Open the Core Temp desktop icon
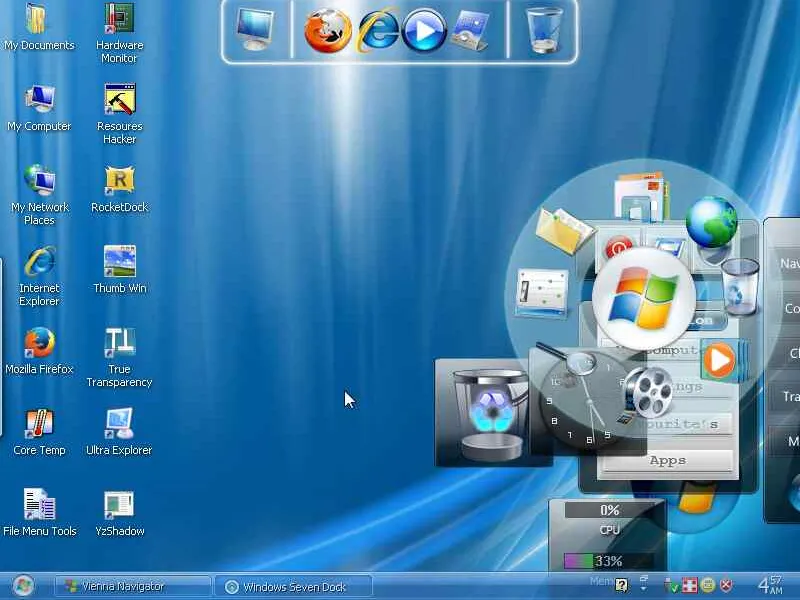Viewport: 800px width, 600px height. 39,432
